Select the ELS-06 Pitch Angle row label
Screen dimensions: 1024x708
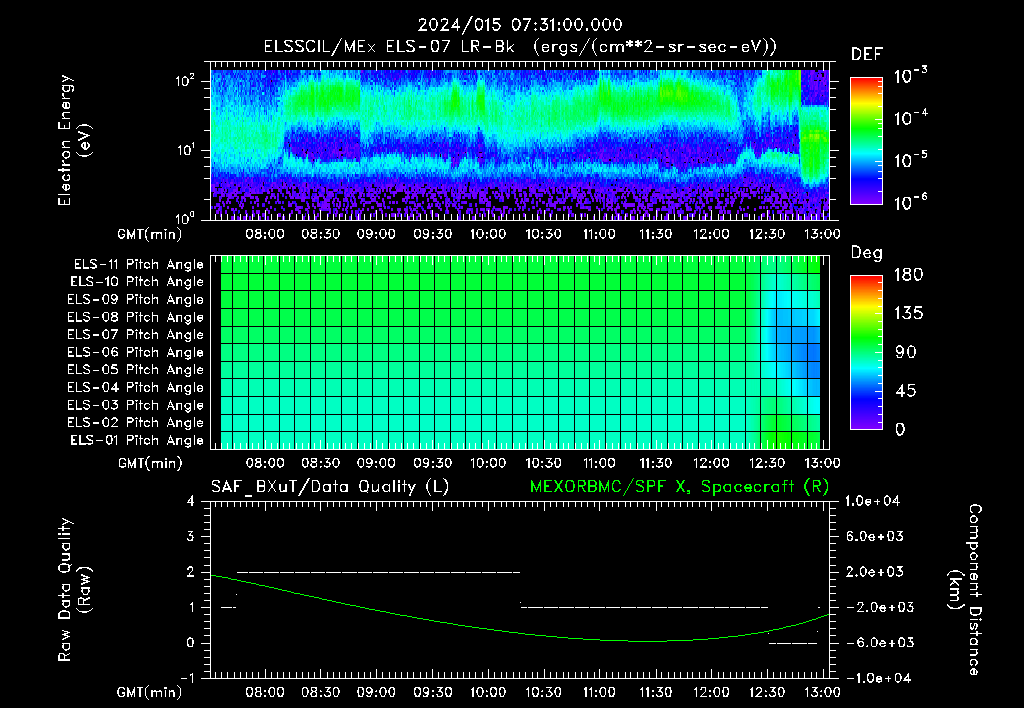point(135,352)
